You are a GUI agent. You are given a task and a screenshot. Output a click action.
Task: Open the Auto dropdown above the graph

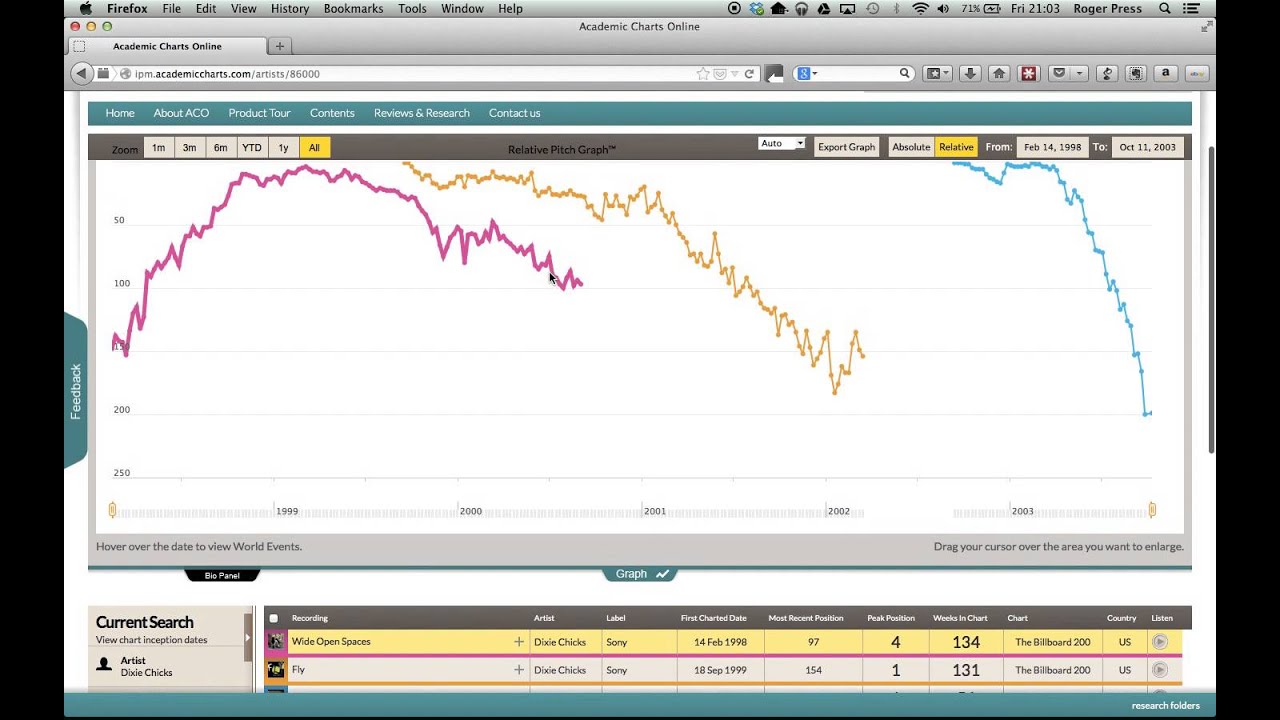point(782,144)
